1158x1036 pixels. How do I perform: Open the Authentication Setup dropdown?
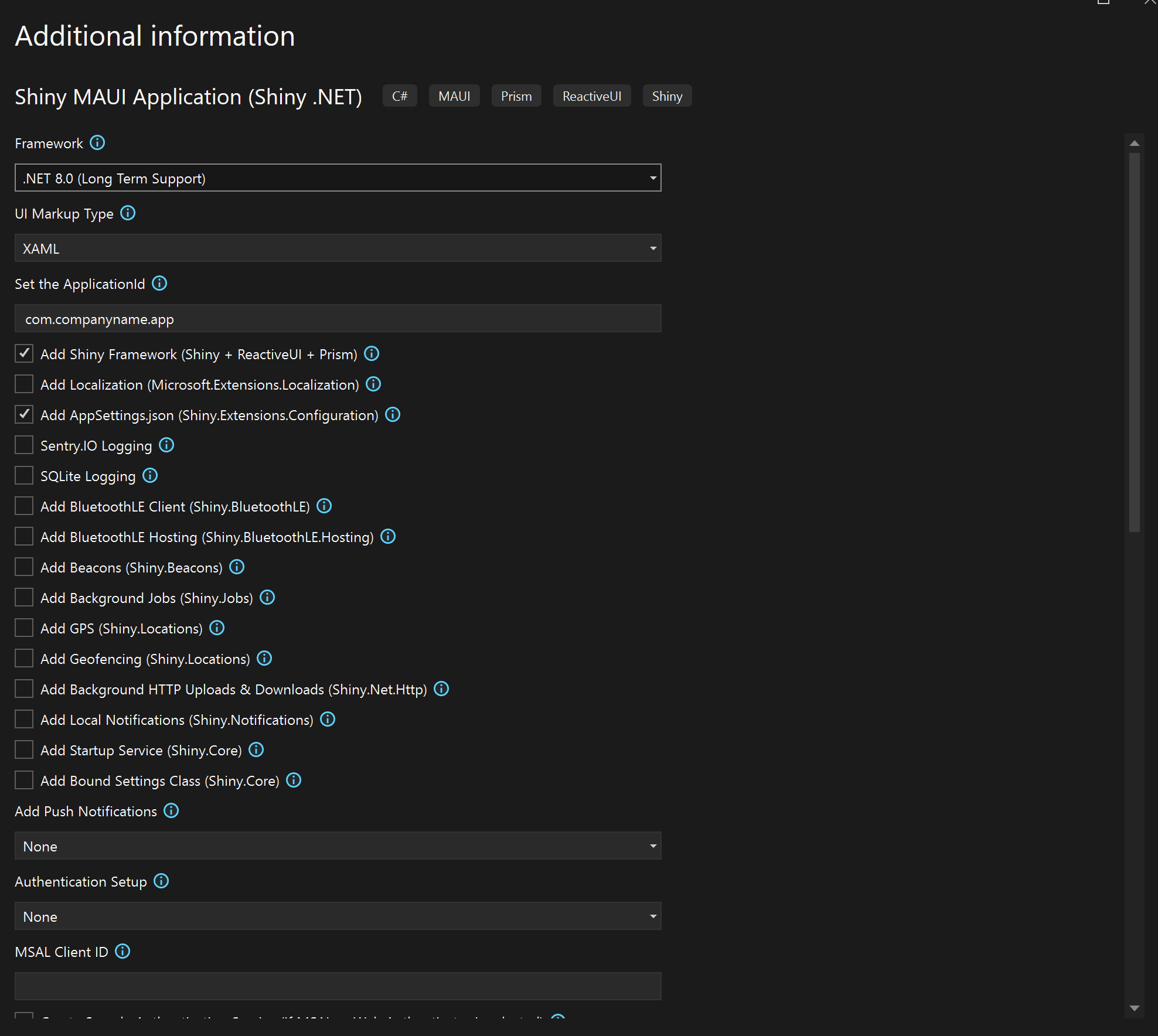click(338, 916)
